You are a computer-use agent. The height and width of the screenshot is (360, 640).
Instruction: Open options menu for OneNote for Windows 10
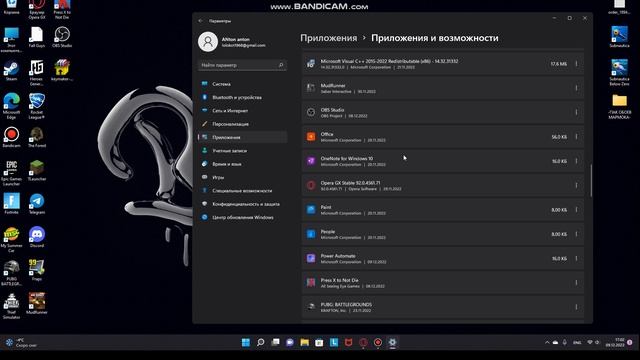coord(576,161)
